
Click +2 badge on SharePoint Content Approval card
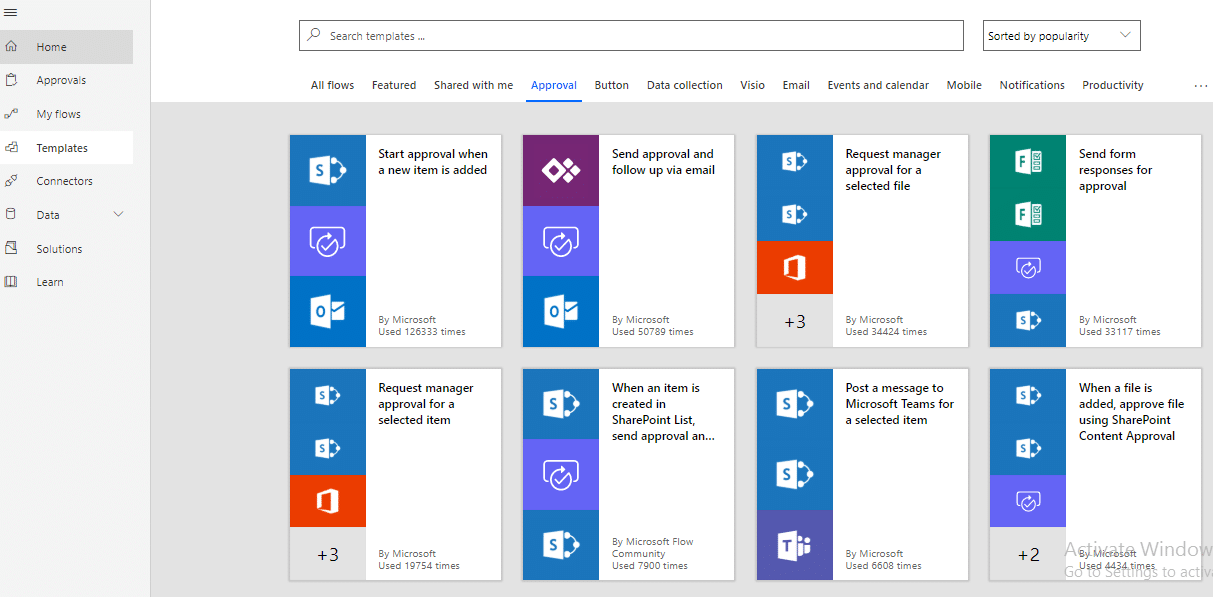(1028, 554)
